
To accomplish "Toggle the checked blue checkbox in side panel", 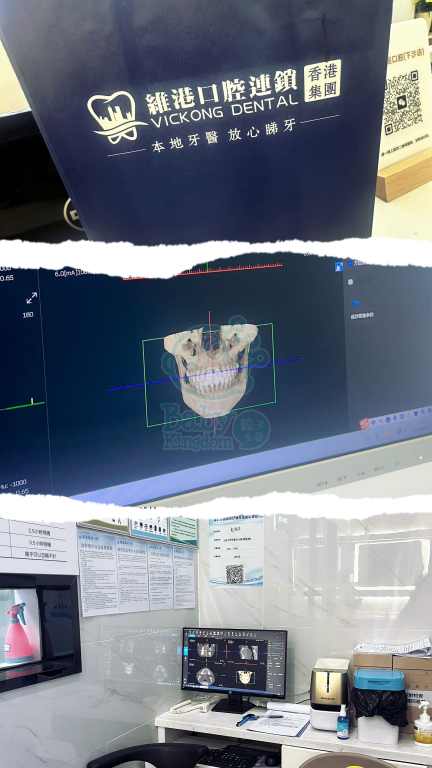I will pyautogui.click(x=350, y=264).
